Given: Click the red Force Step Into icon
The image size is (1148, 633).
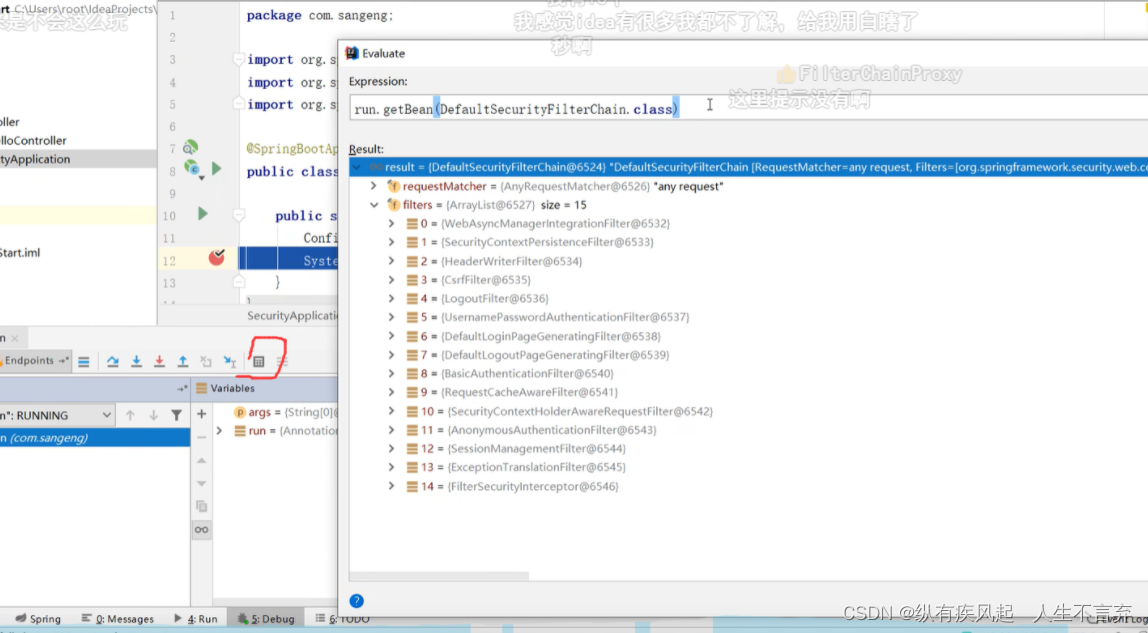Looking at the screenshot, I should 158,361.
